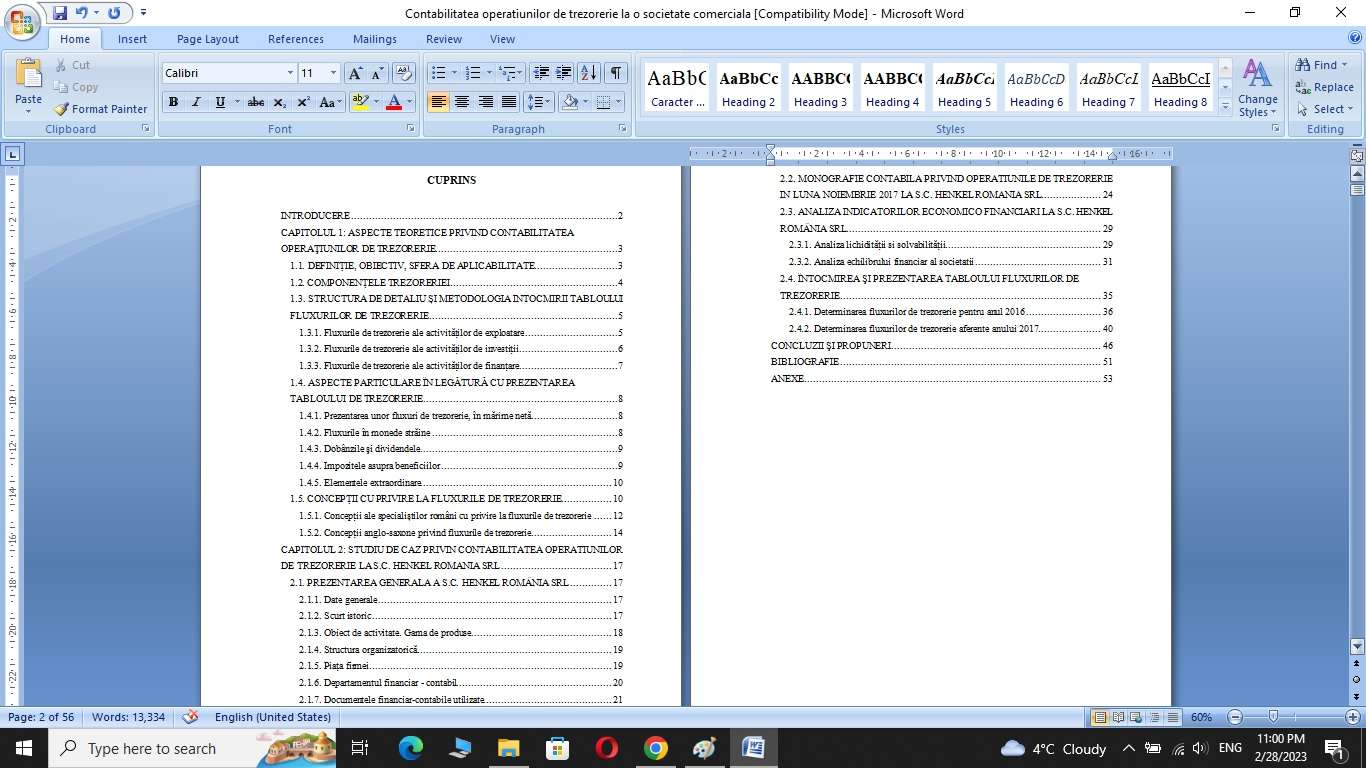
Task: Toggle Bold formatting
Action: pos(173,102)
